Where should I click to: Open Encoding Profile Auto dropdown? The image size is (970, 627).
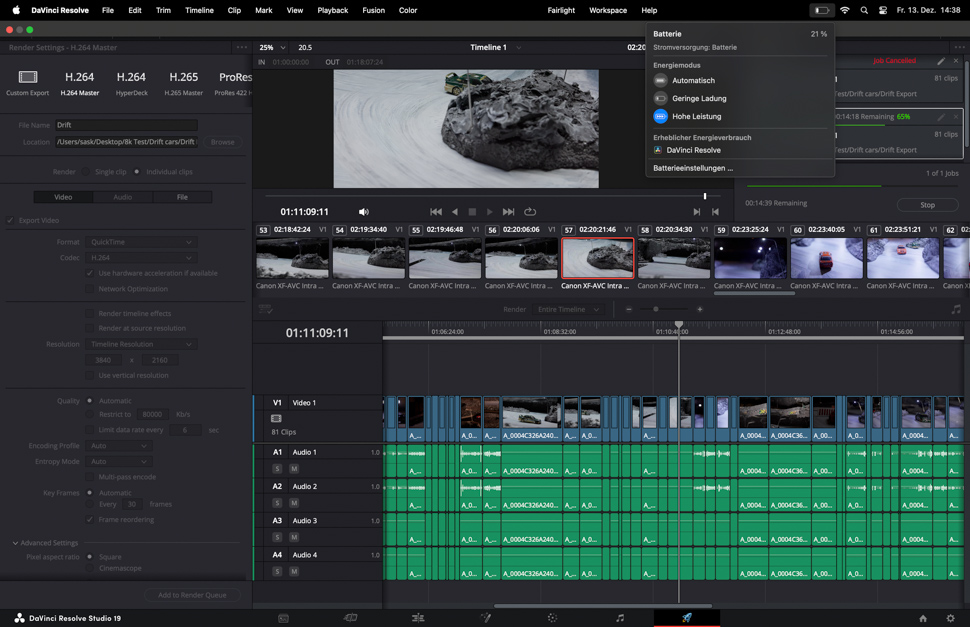pyautogui.click(x=119, y=446)
